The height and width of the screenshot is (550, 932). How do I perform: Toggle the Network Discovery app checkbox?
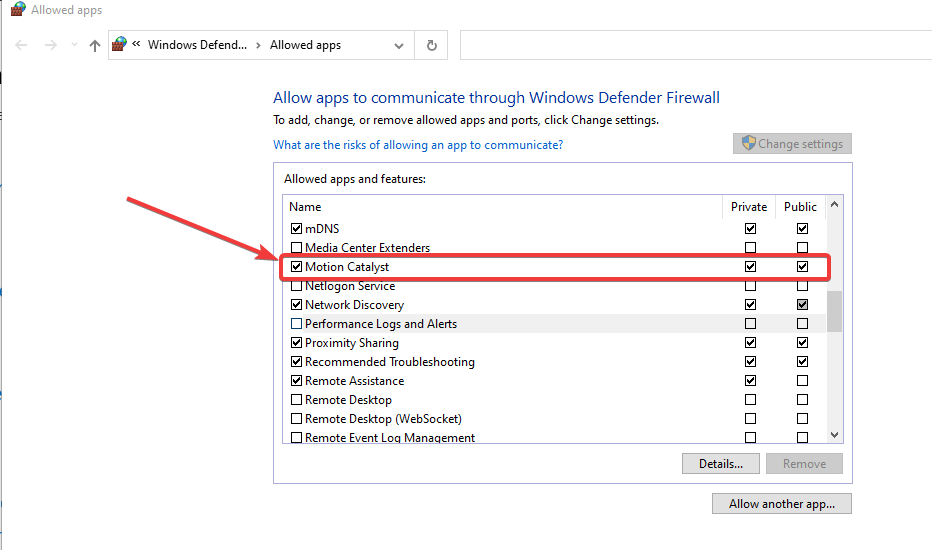click(297, 304)
